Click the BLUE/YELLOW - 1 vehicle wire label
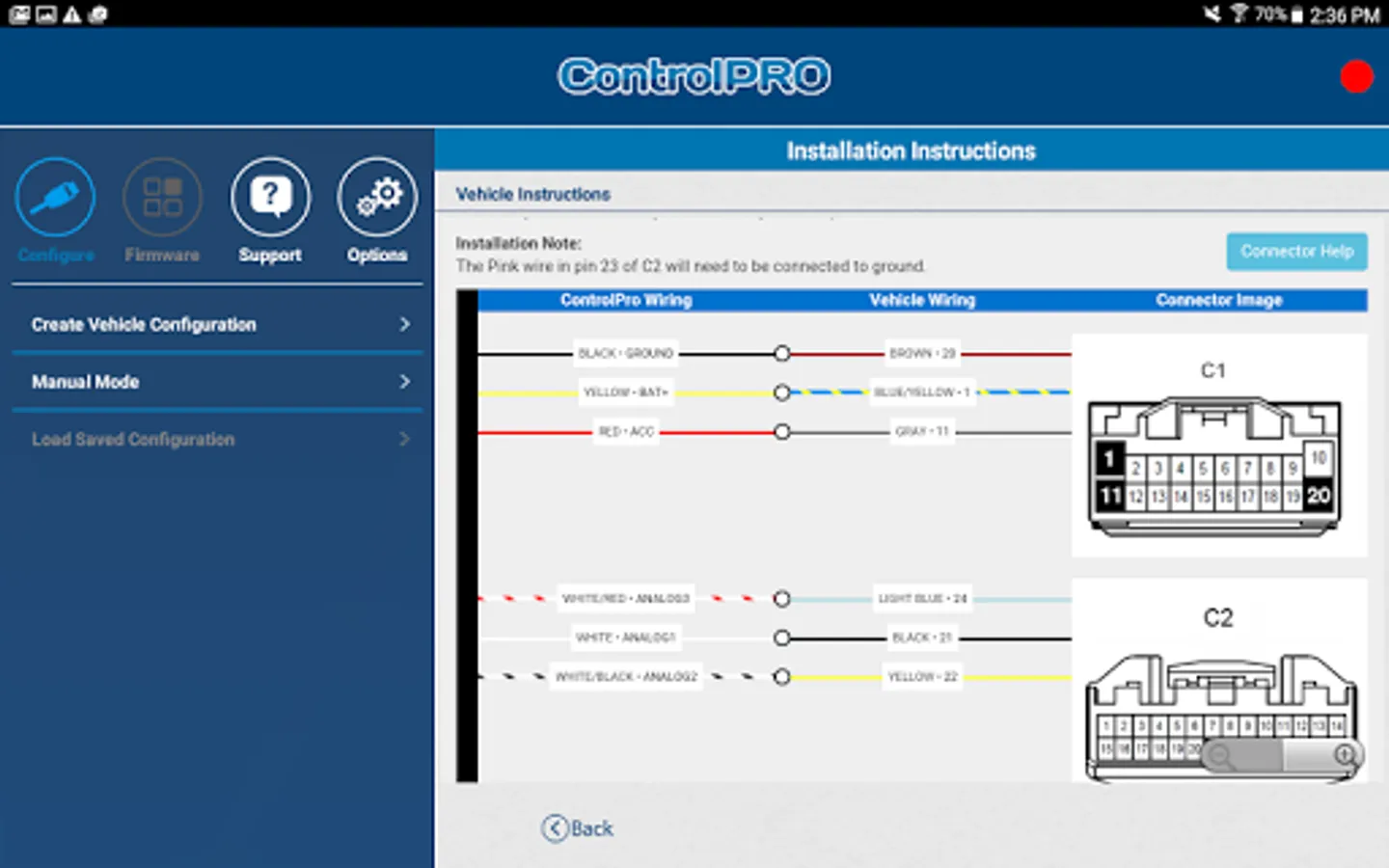This screenshot has height=868, width=1389. click(922, 393)
